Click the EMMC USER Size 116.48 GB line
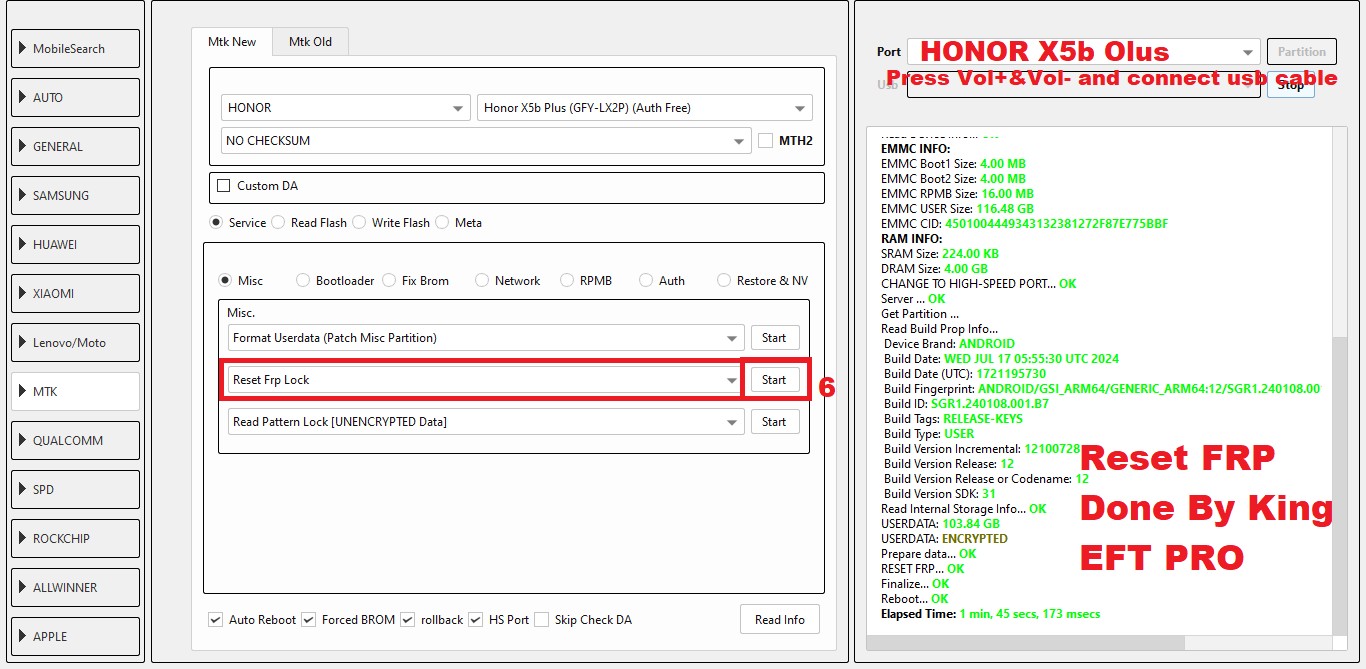Image resolution: width=1366 pixels, height=669 pixels. point(957,209)
